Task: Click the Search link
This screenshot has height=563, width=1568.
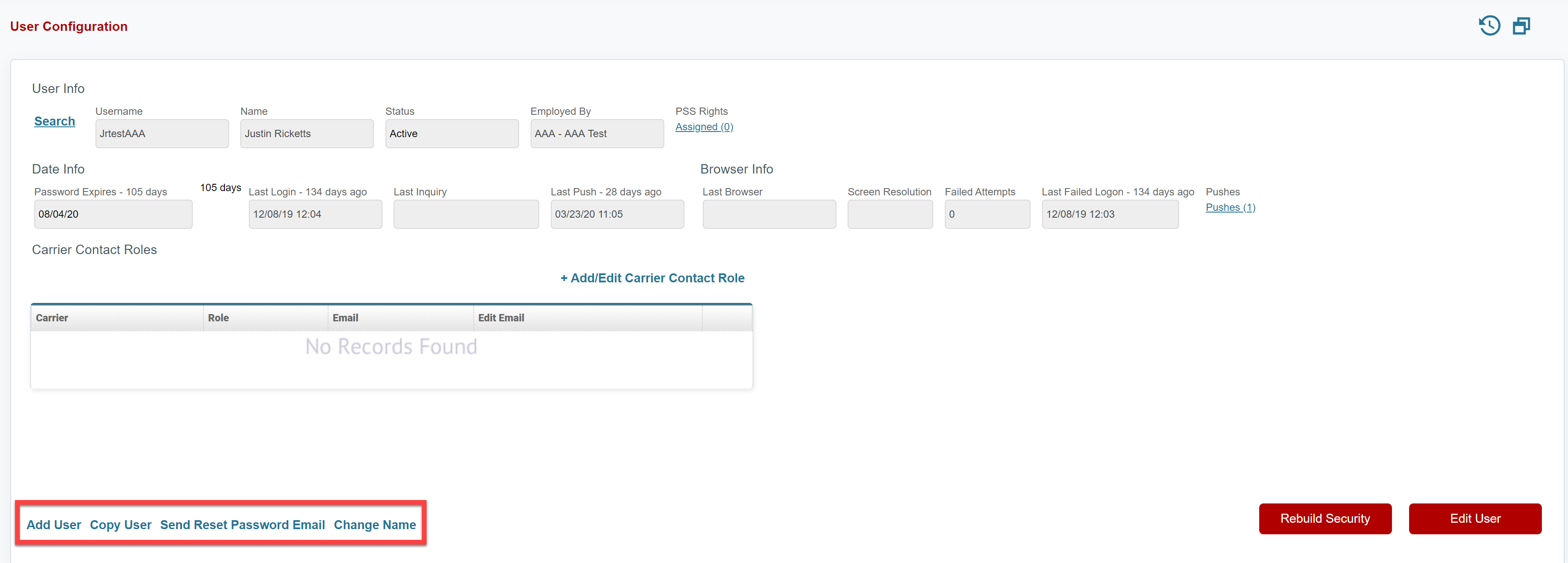Action: pos(54,121)
